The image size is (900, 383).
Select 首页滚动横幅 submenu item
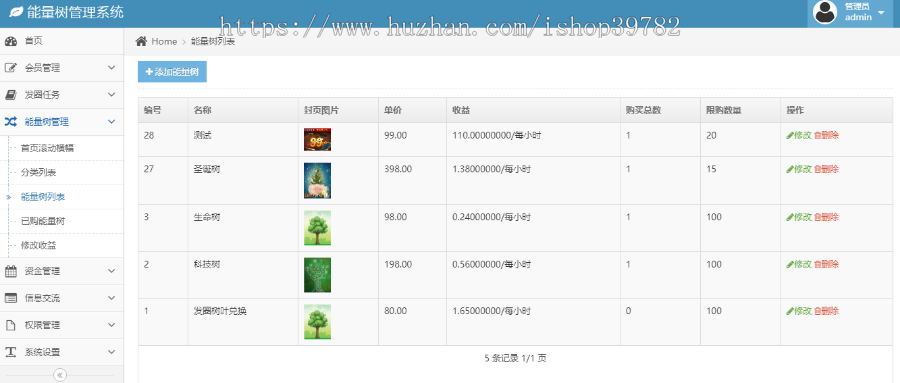[x=47, y=148]
